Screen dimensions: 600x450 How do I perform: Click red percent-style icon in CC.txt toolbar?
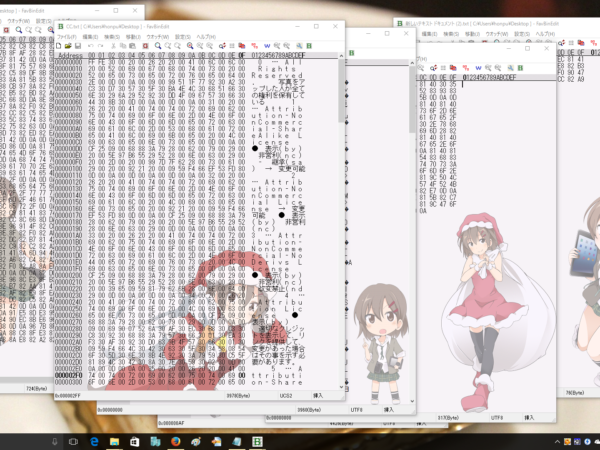(254, 46)
